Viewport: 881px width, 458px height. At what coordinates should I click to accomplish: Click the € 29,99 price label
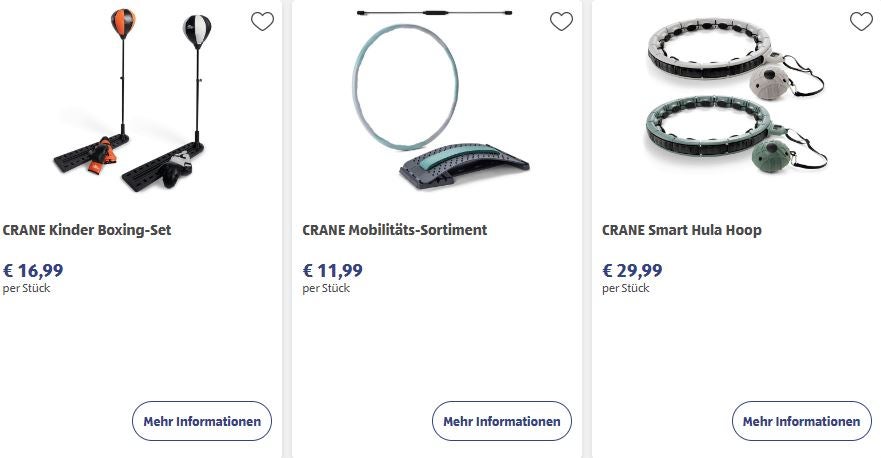coord(632,270)
